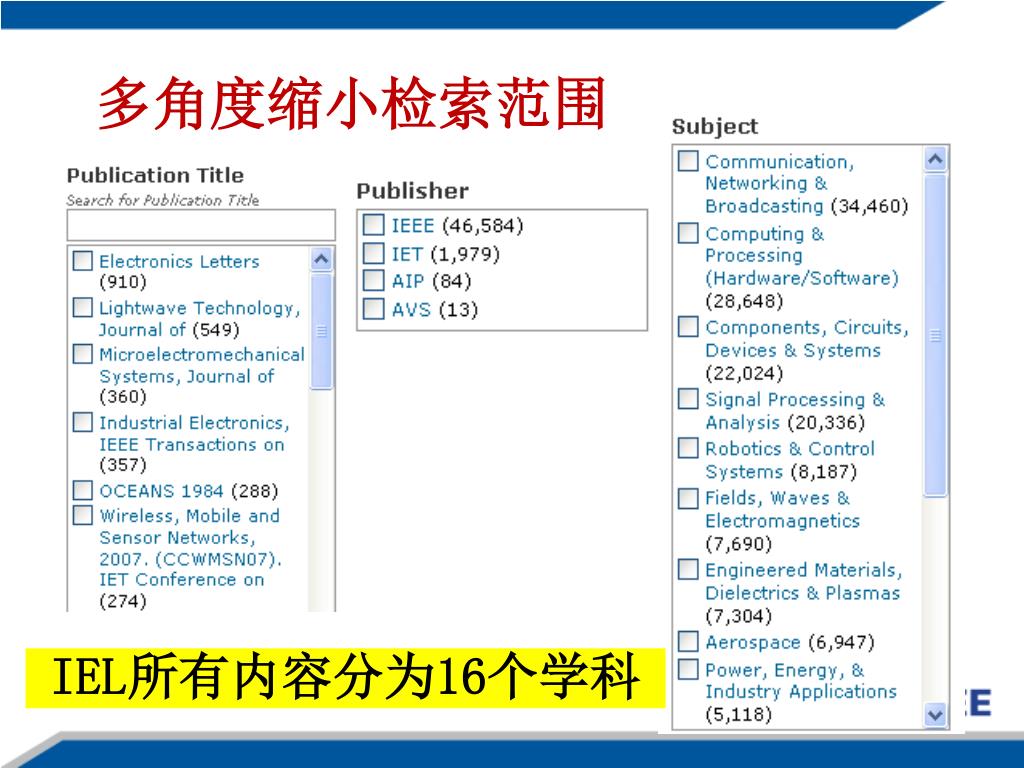Check the Communication, Networking & Broadcasting checkbox

pyautogui.click(x=688, y=161)
